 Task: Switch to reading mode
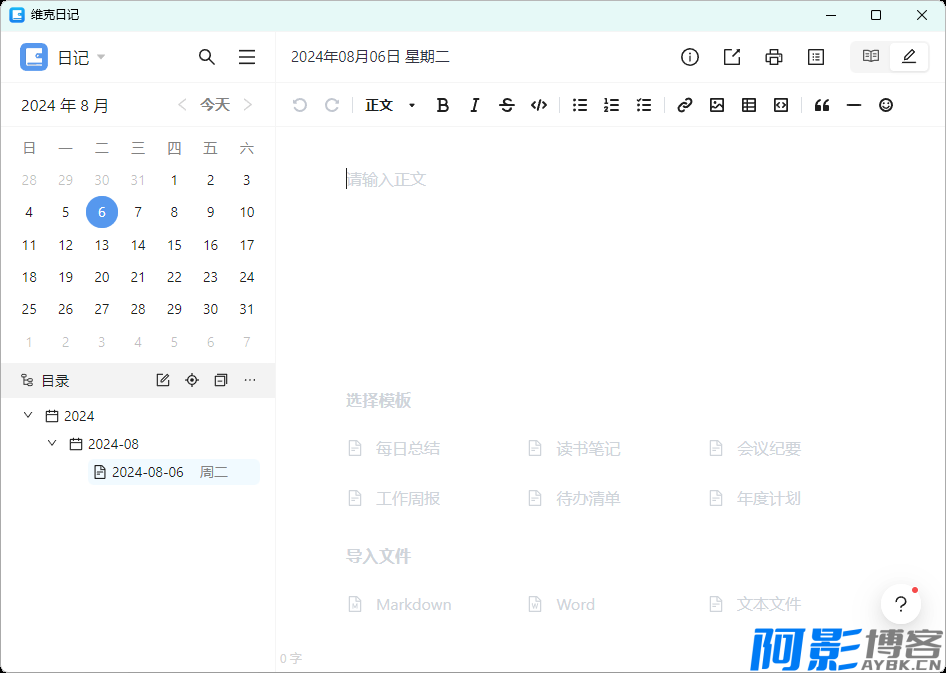coord(871,57)
